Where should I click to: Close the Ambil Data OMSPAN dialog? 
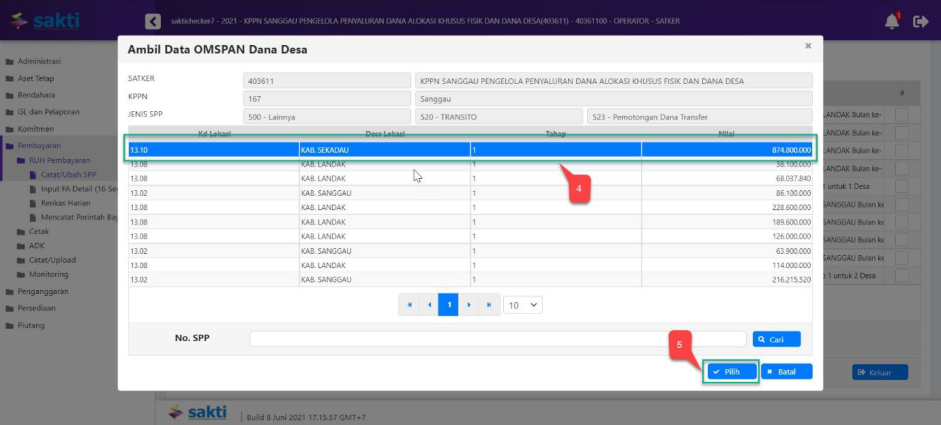point(808,46)
